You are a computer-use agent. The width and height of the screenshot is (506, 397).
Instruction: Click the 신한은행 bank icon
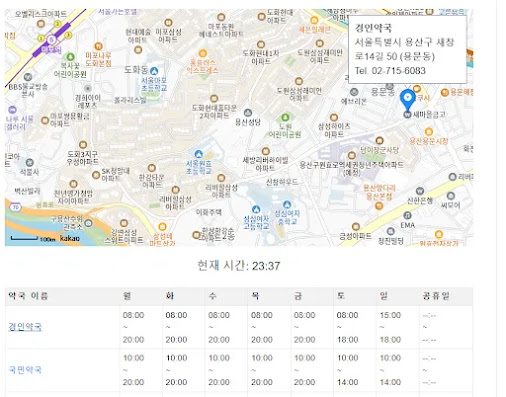pos(420,191)
